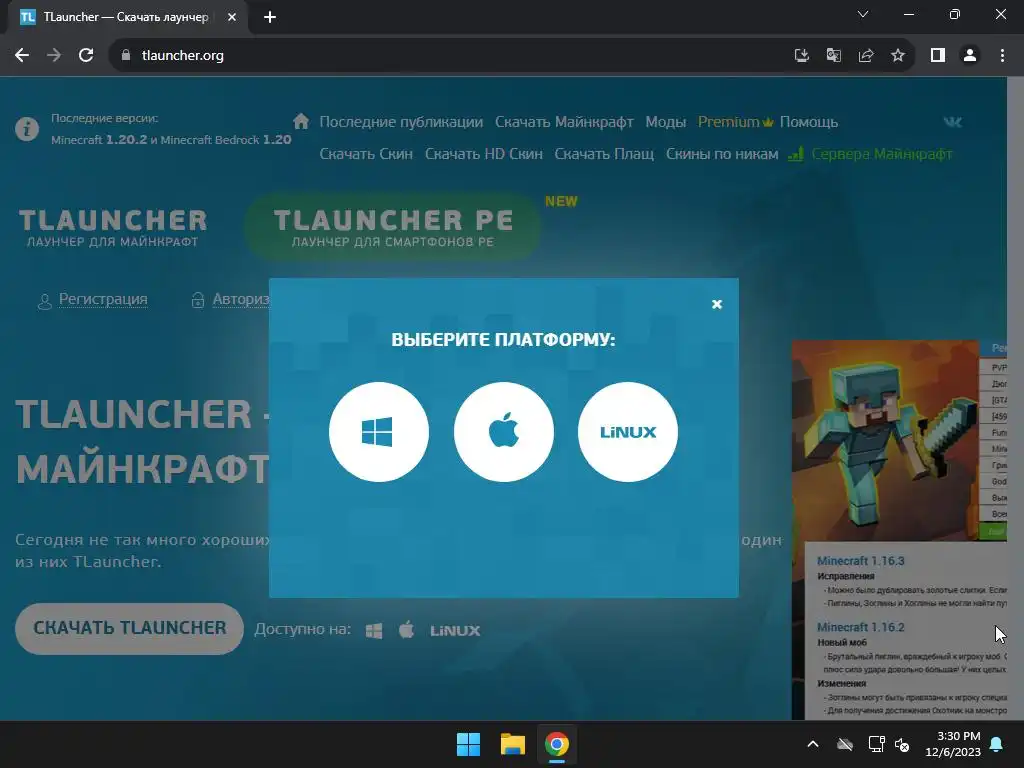Viewport: 1024px width, 768px height.
Task: Open Premium menu item
Action: 735,122
